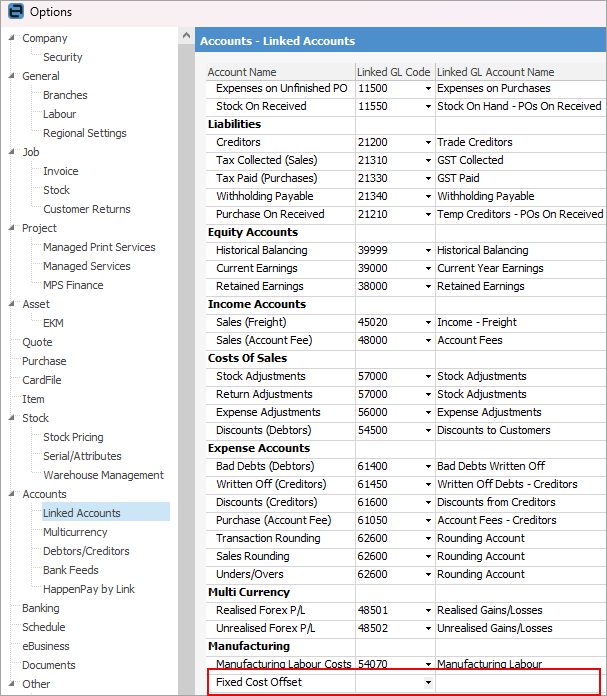
Task: Open the eBusiness options
Action: (x=46, y=646)
